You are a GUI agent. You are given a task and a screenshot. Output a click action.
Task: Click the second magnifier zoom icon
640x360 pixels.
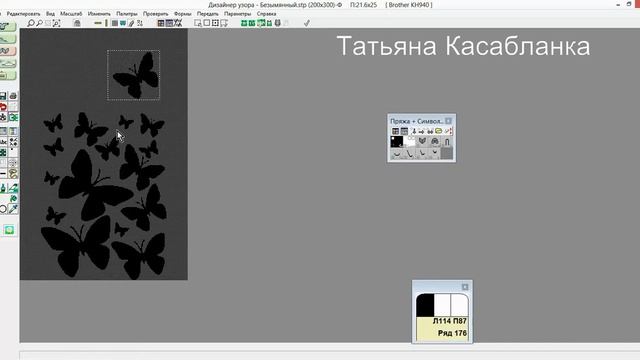click(40, 23)
